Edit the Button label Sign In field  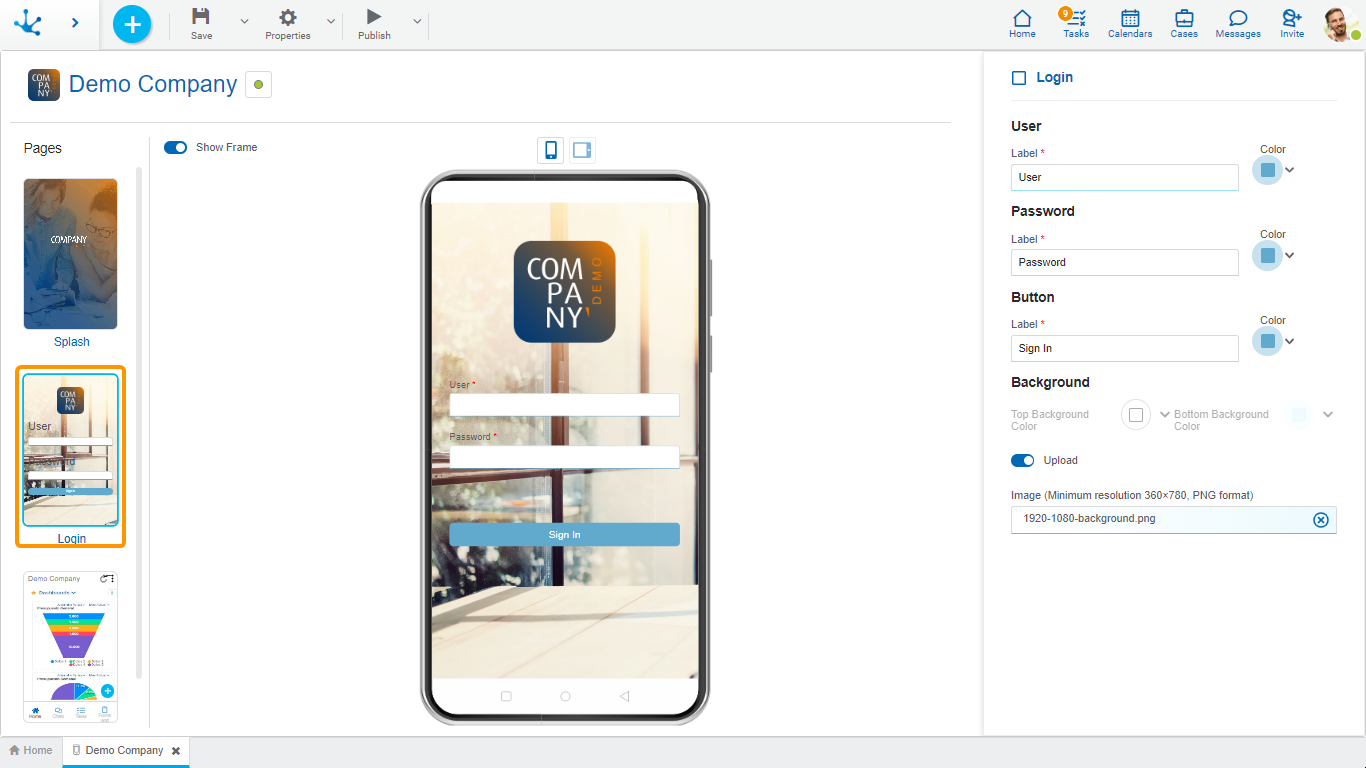tap(1125, 348)
